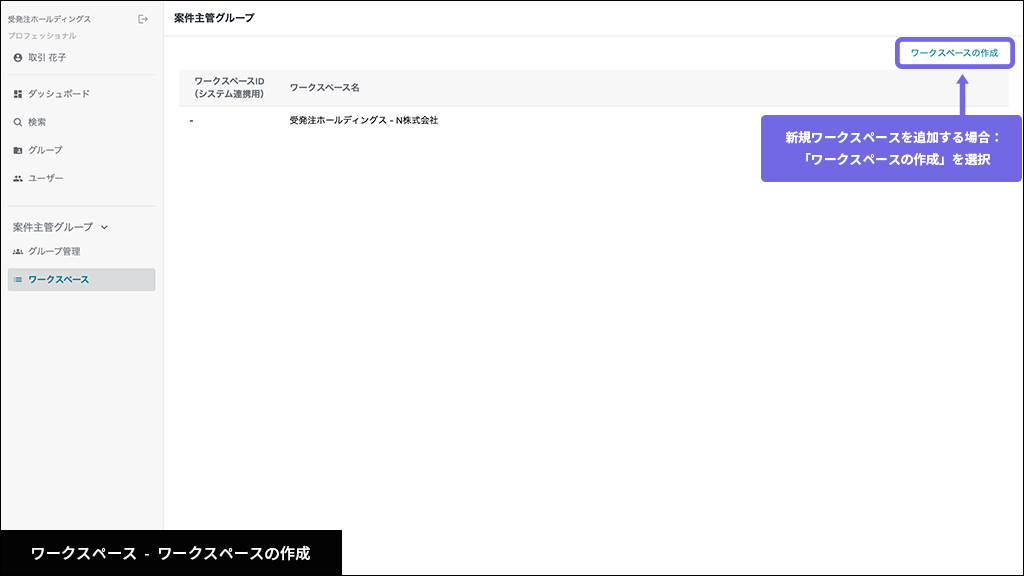
Task: Open the 受発注ホールディングス - N株式会社 workspace row
Action: [594, 121]
